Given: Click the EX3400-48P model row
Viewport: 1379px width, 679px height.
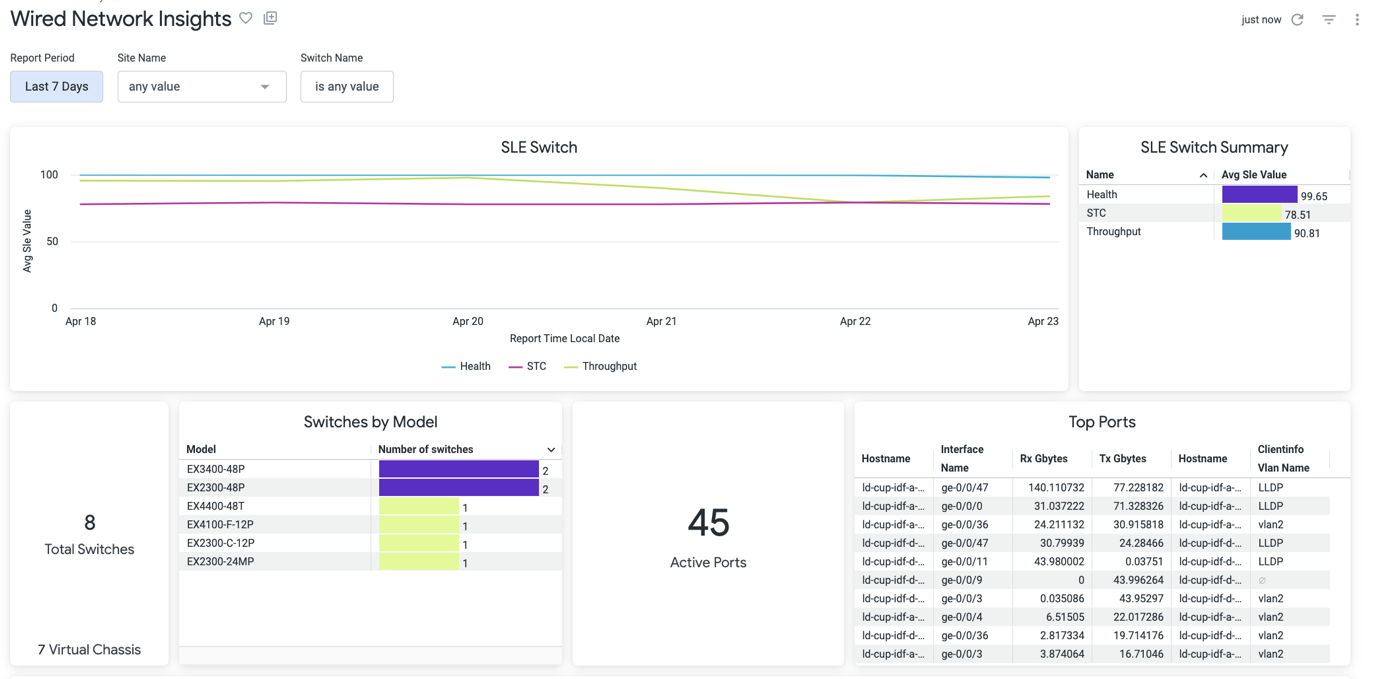Looking at the screenshot, I should (216, 469).
